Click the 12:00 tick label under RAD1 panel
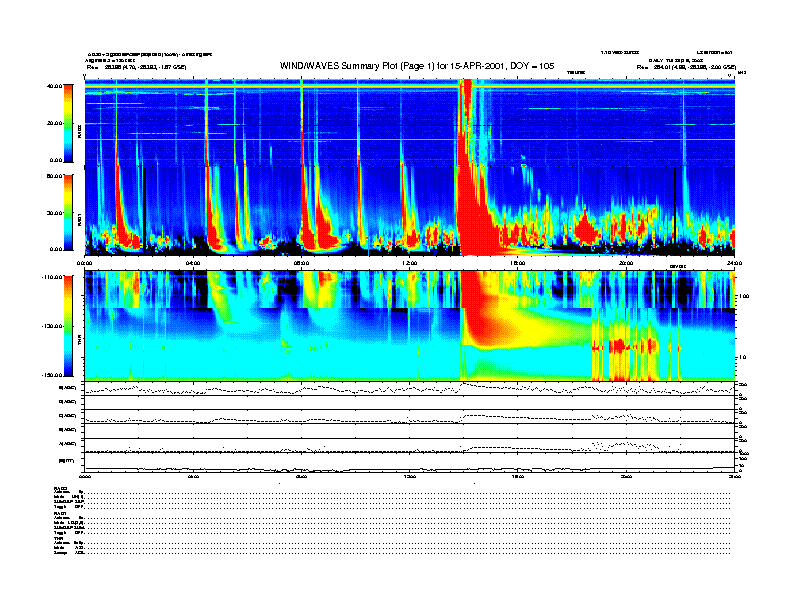 (x=410, y=263)
